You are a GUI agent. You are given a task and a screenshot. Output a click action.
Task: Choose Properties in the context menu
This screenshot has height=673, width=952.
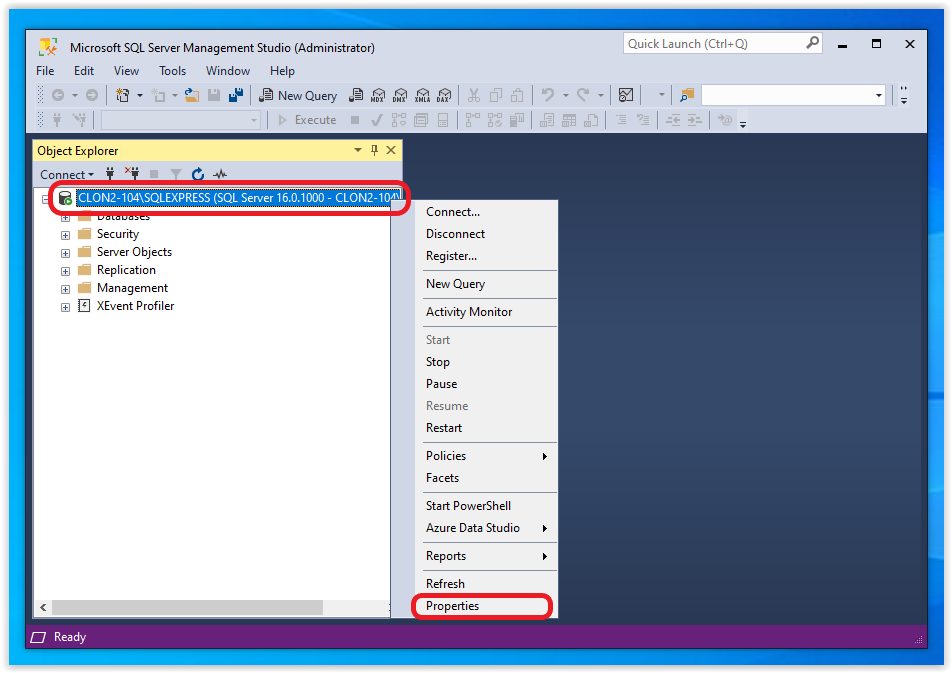pyautogui.click(x=485, y=606)
